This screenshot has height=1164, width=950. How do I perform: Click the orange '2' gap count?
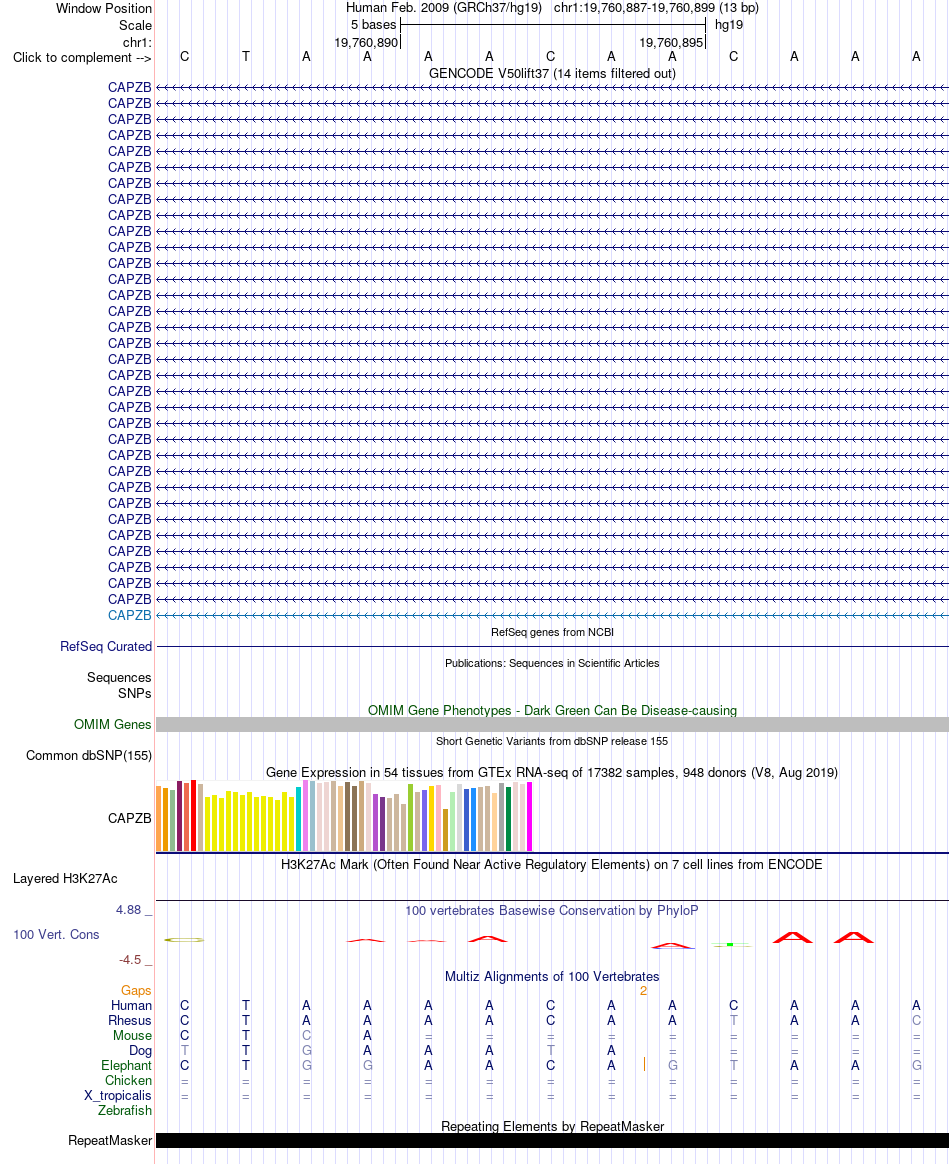(643, 991)
